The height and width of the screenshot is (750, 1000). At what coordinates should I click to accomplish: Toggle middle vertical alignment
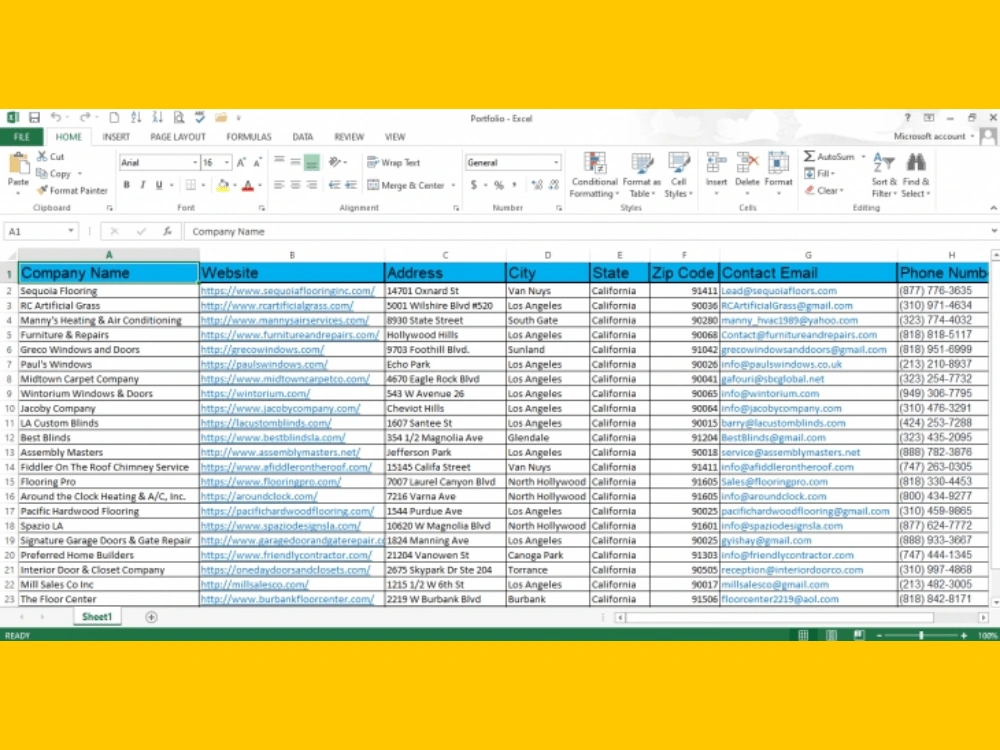click(x=295, y=162)
